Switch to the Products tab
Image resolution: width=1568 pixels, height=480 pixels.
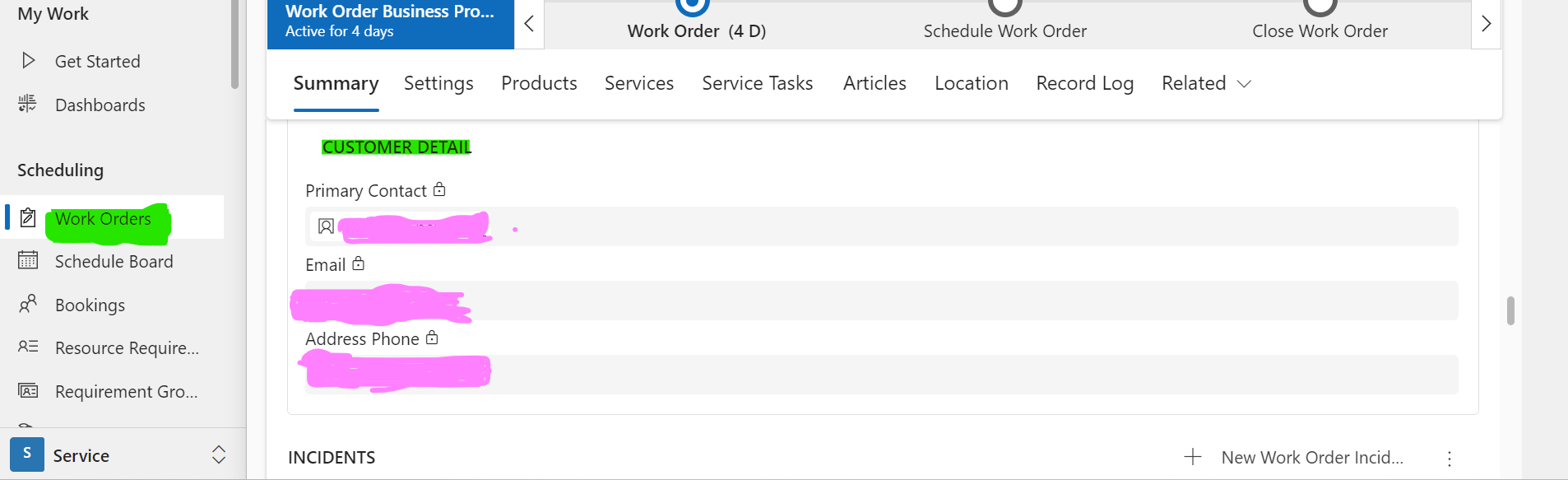(x=539, y=83)
